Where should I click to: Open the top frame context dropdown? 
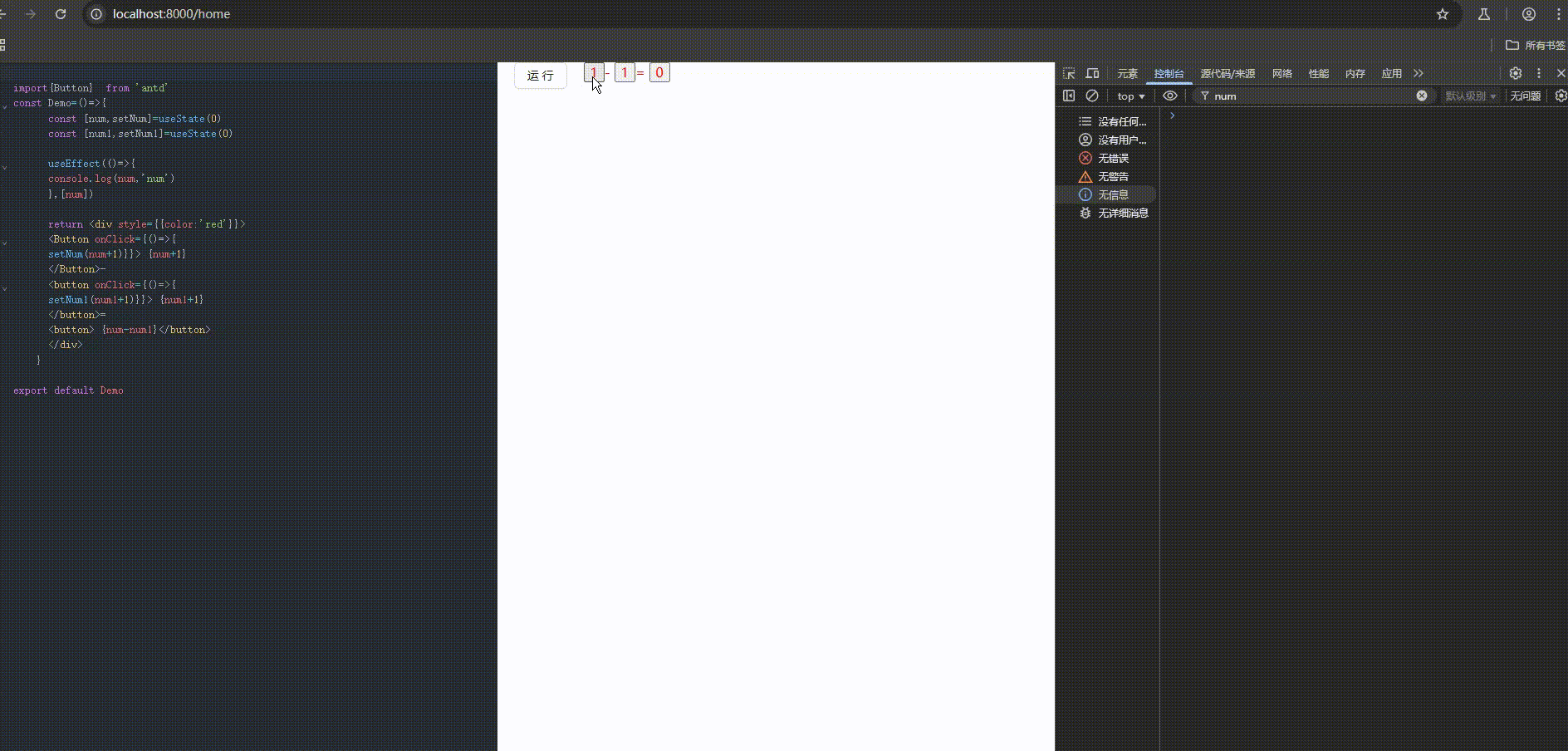tap(1129, 96)
